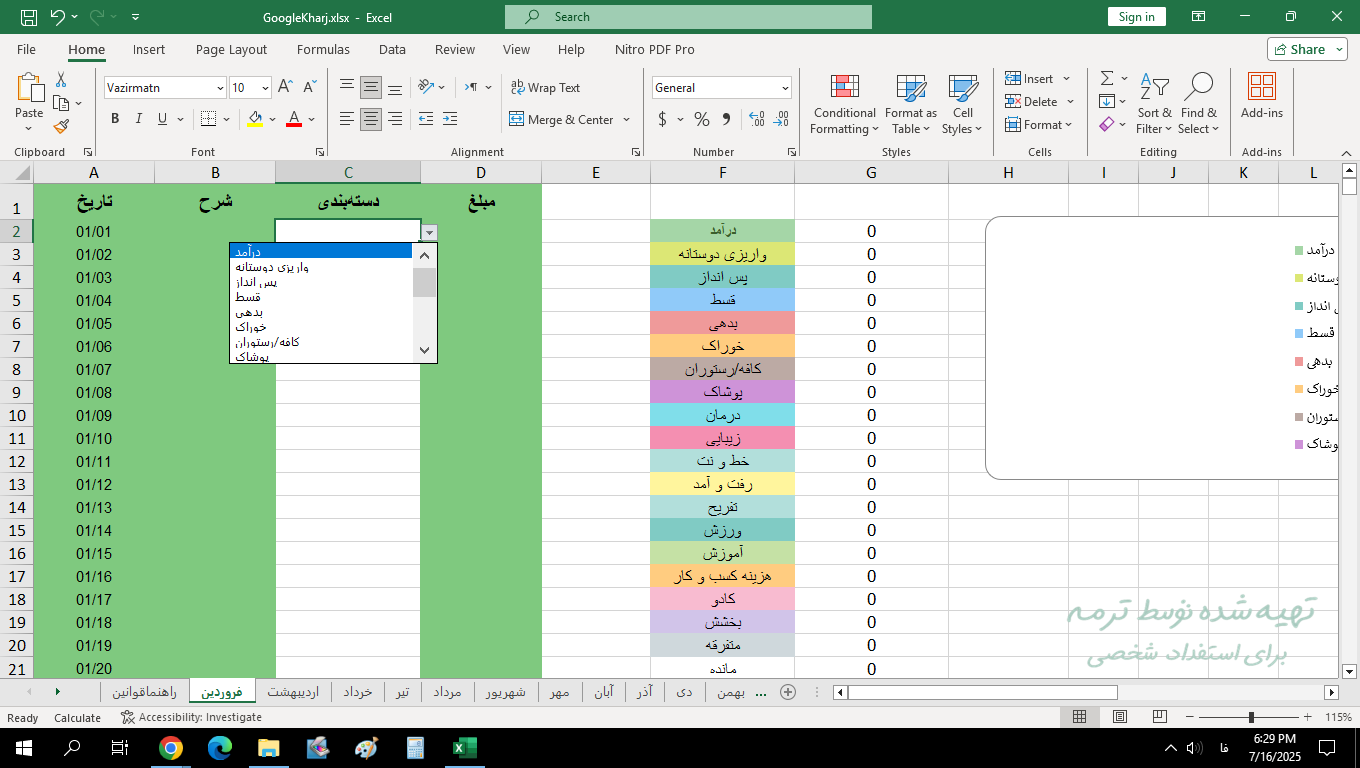Screen dimensions: 1360x768
Task: Click the Conditional Formatting icon
Action: tap(844, 88)
